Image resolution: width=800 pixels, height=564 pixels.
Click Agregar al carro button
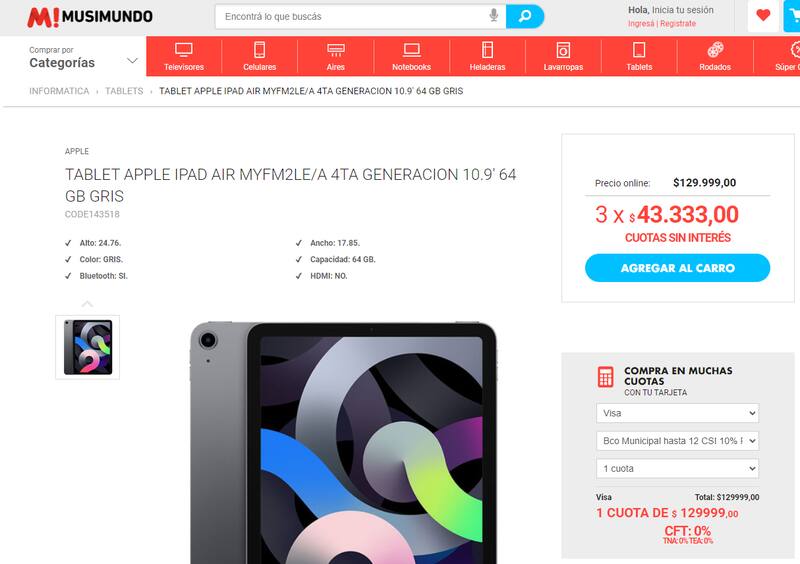click(x=677, y=268)
